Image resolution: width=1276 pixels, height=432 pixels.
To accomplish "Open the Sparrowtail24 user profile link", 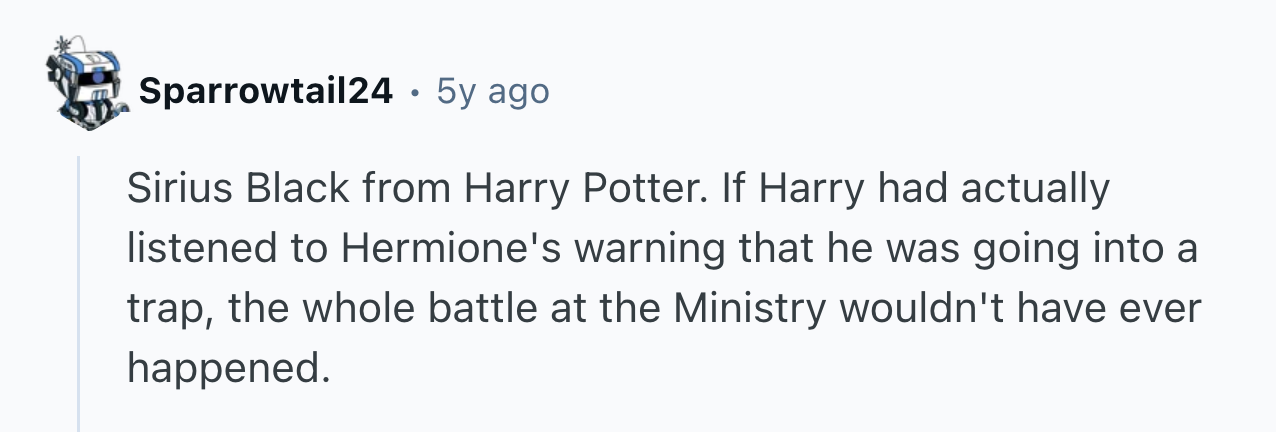I will click(x=265, y=92).
